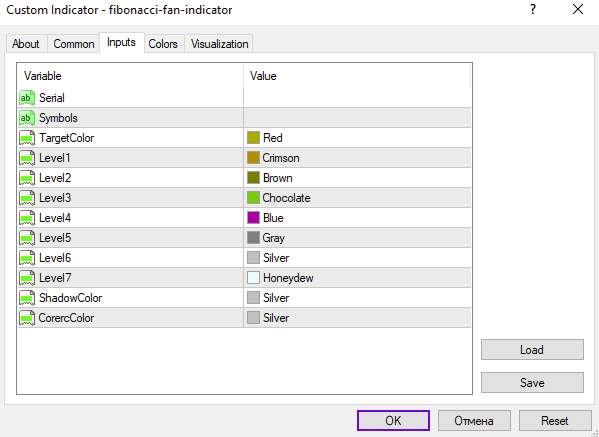Click the Reset button
Image resolution: width=599 pixels, height=437 pixels.
click(x=555, y=421)
